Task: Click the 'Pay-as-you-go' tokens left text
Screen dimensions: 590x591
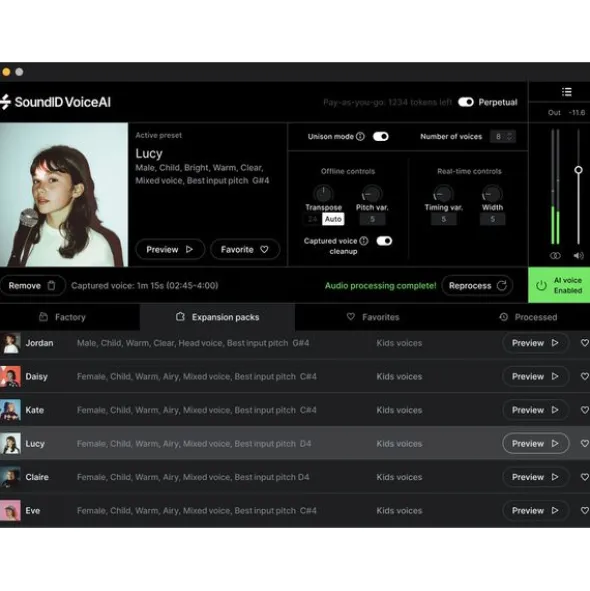Action: click(388, 102)
